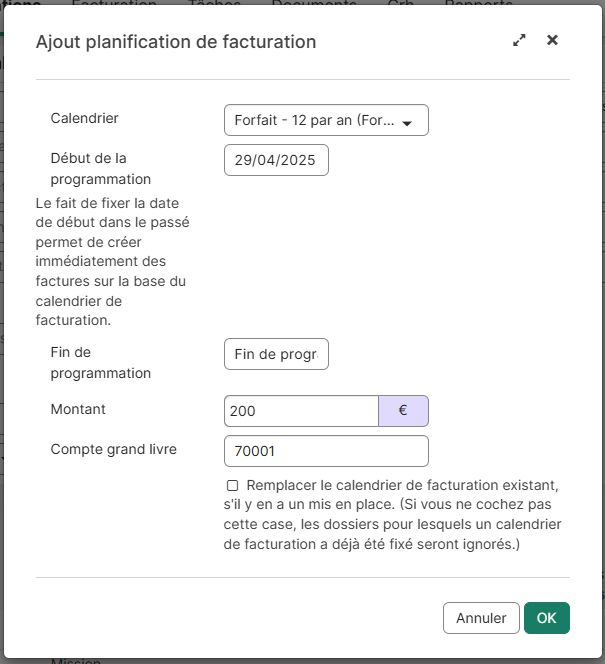Select the Compte grand livre field

tap(326, 451)
